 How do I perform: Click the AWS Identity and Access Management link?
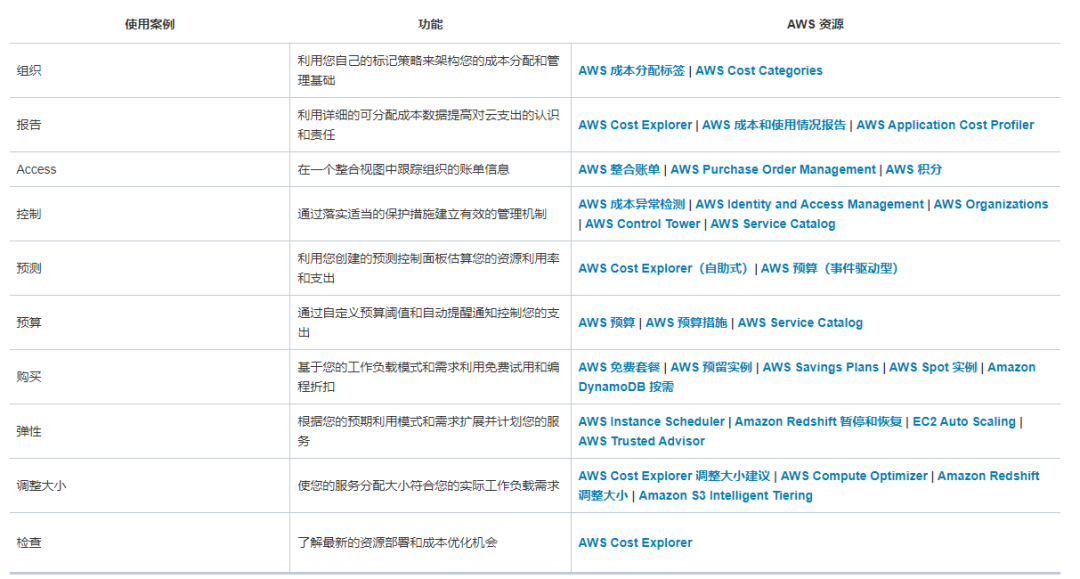[x=810, y=204]
